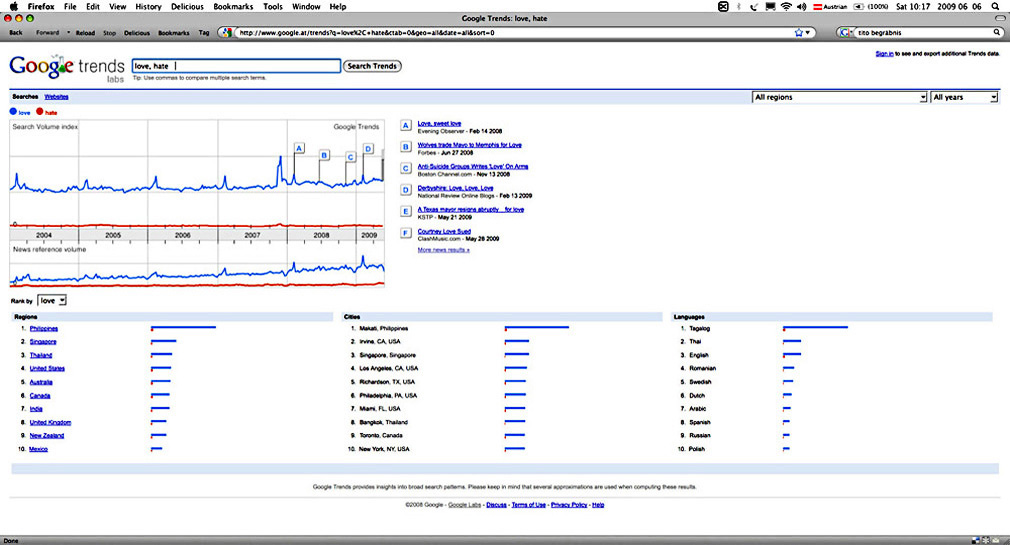Open the File menu

[x=70, y=6]
